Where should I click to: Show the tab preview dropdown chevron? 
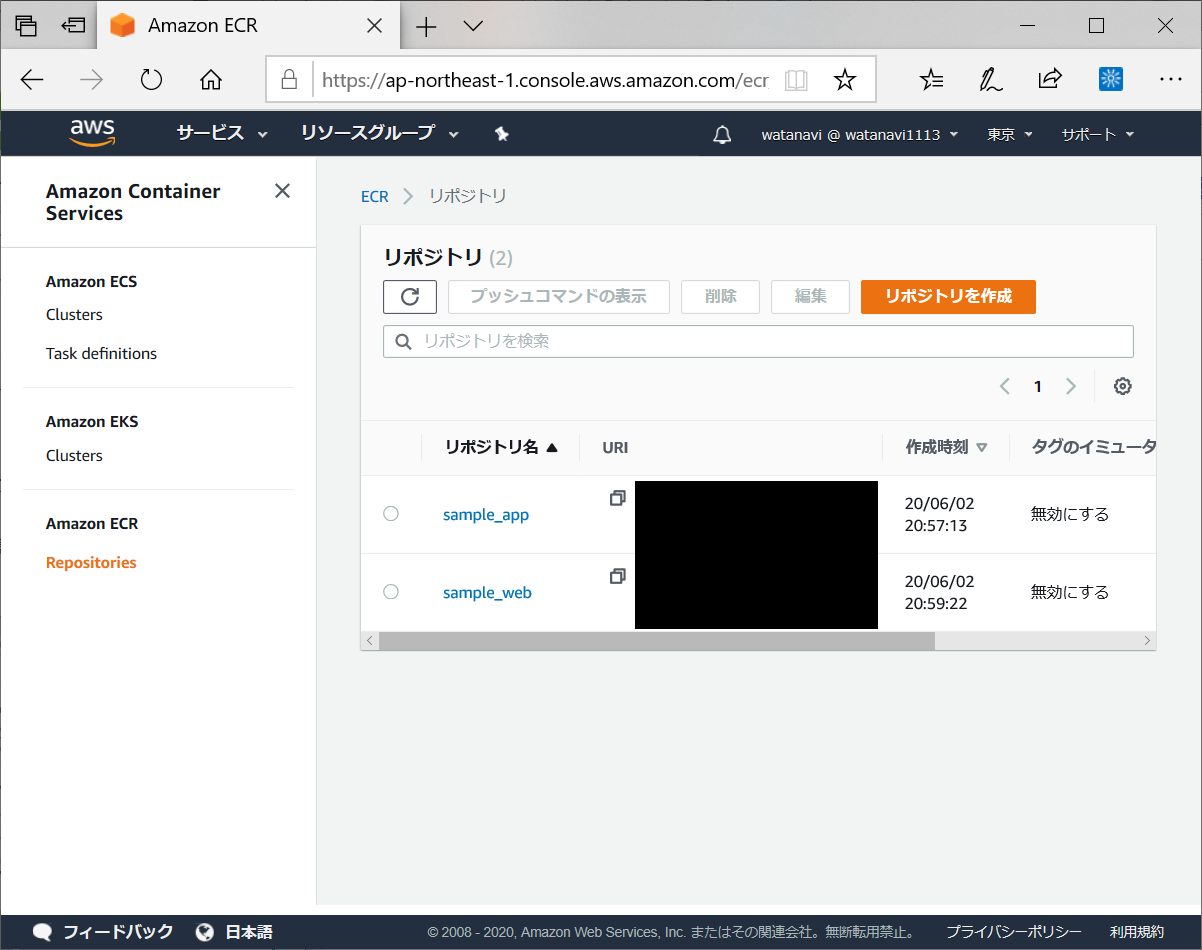pyautogui.click(x=474, y=27)
